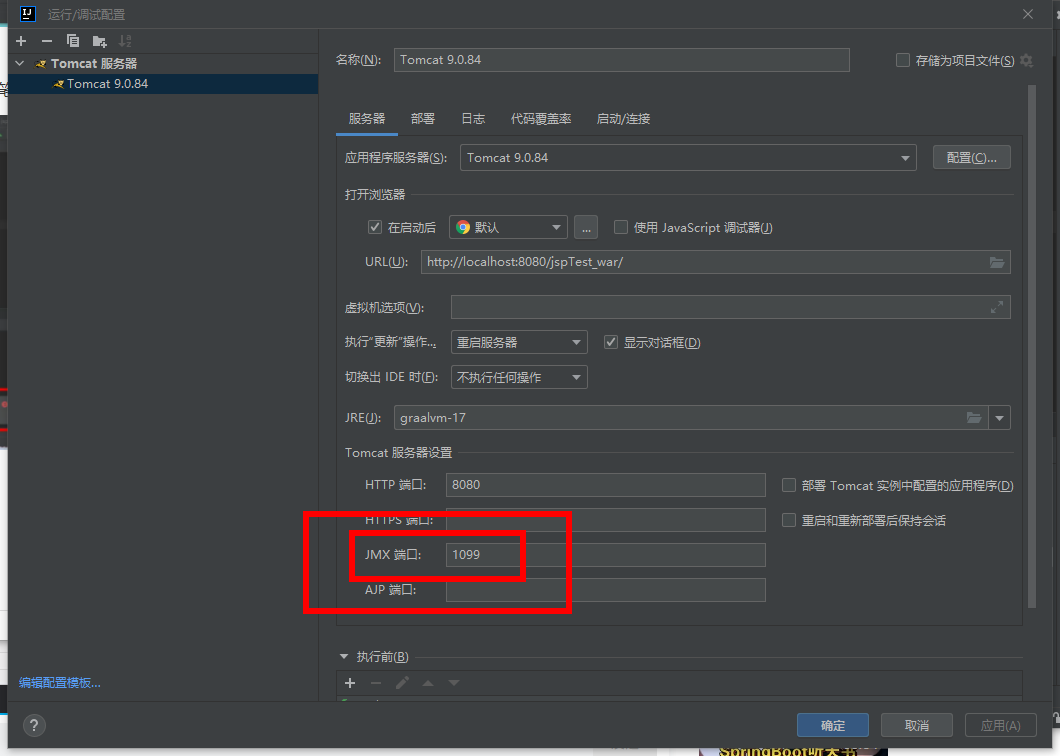
Task: Open the 应用程序服务器 Tomcat 9.0.84 dropdown
Action: (688, 158)
